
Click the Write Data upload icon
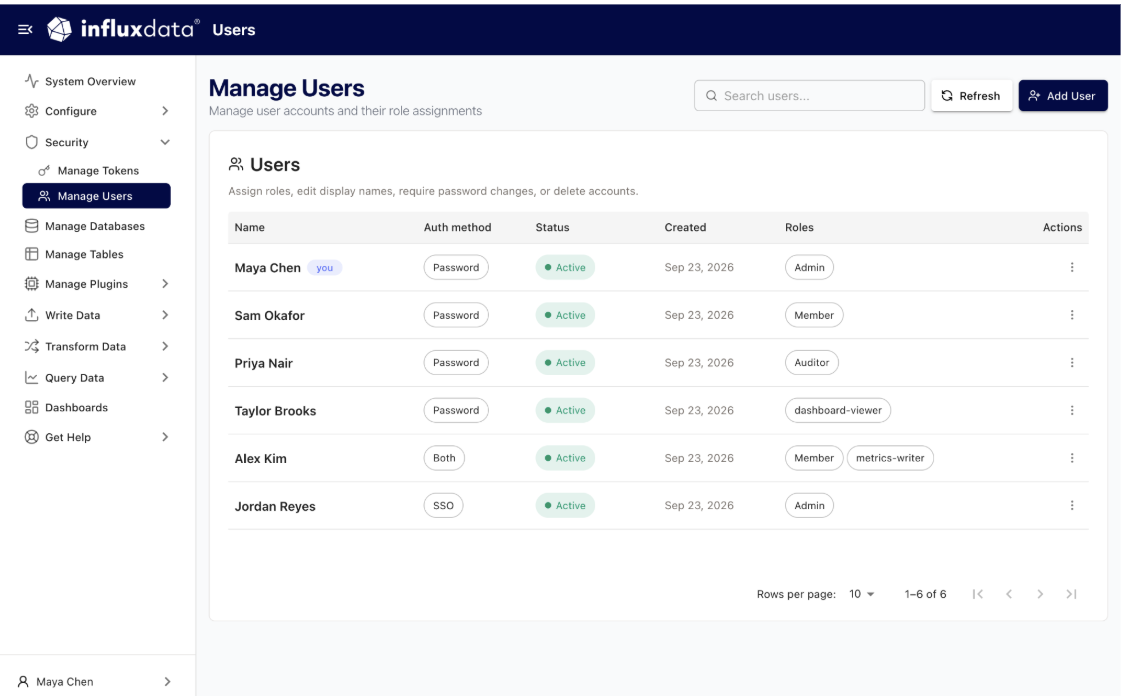click(x=32, y=315)
